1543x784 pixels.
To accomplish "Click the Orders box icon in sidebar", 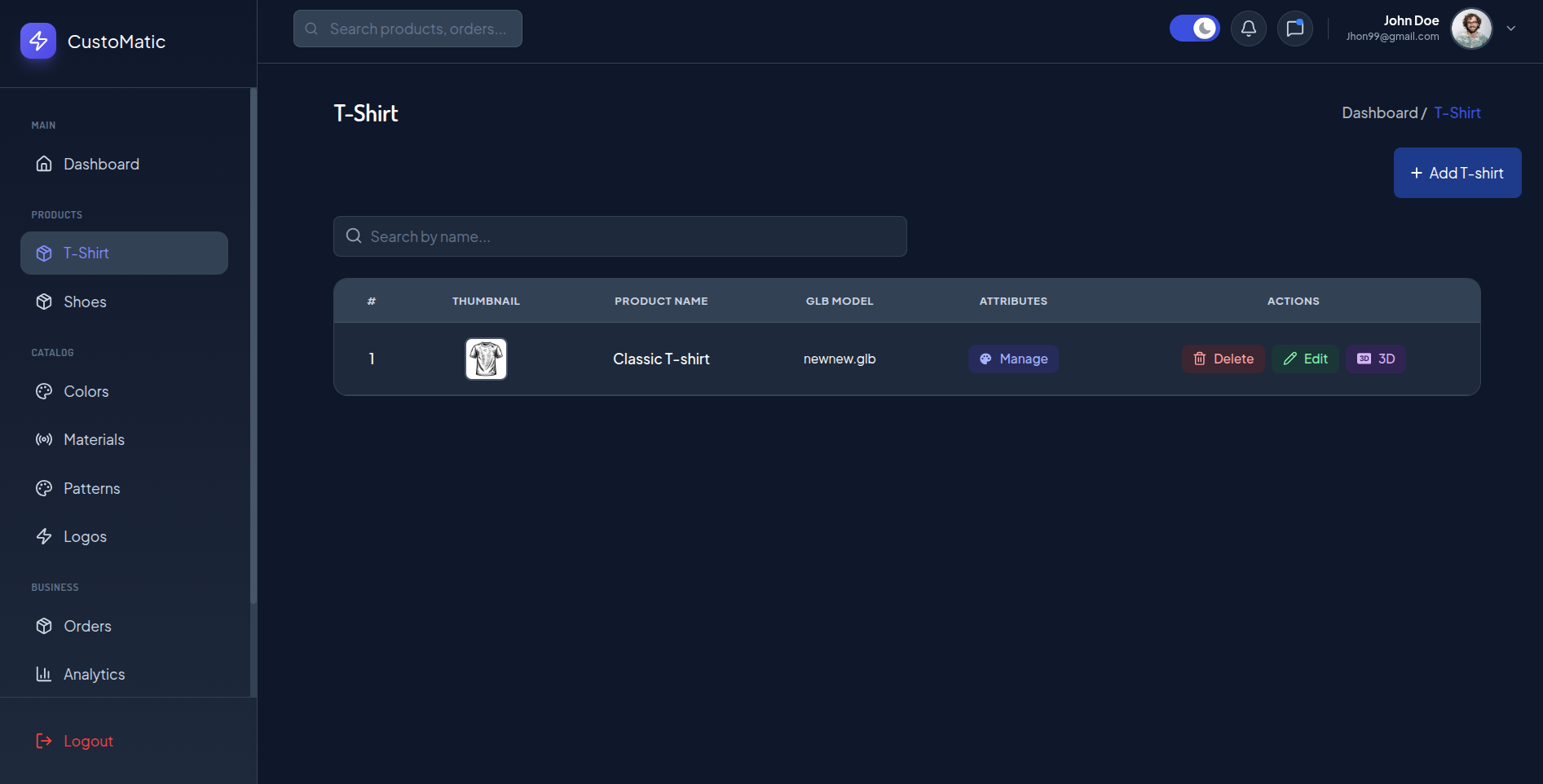I will click(x=44, y=626).
